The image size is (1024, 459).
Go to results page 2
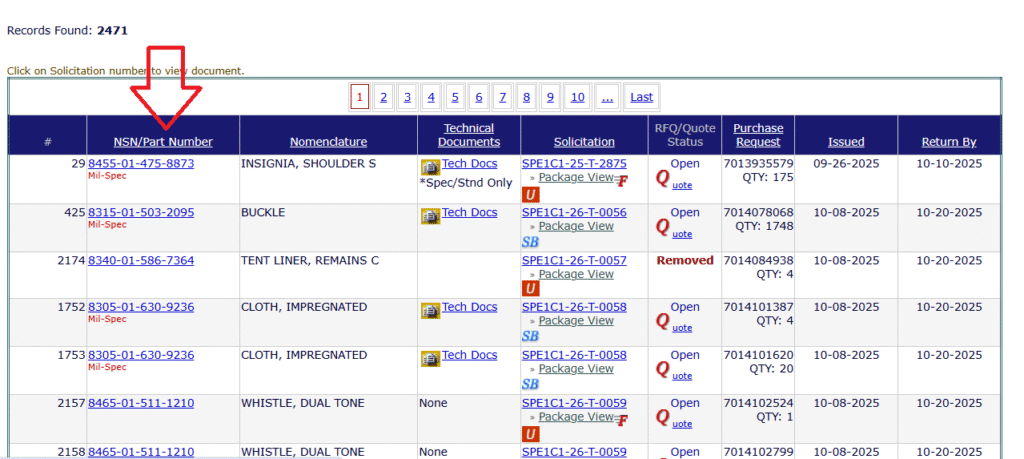point(383,97)
